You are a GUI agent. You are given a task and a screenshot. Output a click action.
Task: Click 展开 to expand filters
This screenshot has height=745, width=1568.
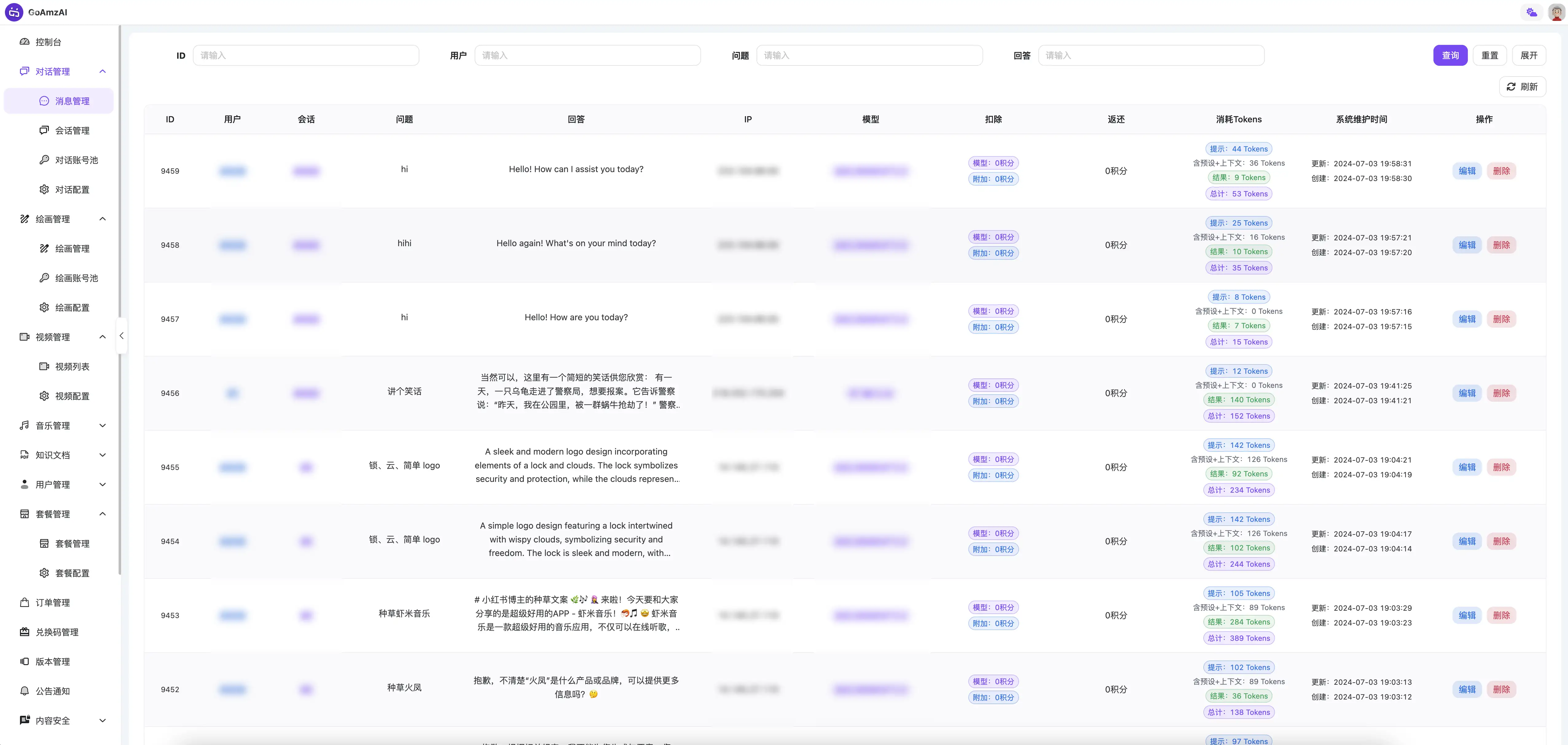[1529, 55]
